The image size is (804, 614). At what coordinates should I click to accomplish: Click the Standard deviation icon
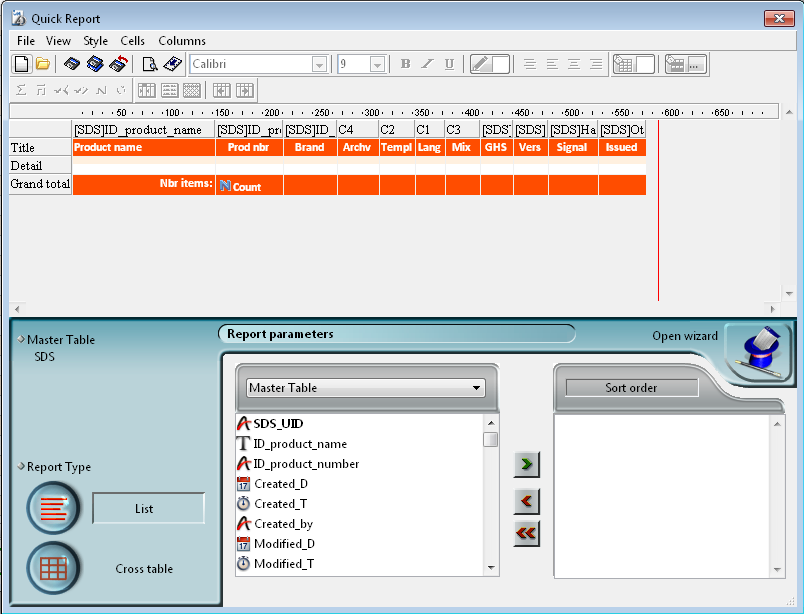click(x=121, y=90)
